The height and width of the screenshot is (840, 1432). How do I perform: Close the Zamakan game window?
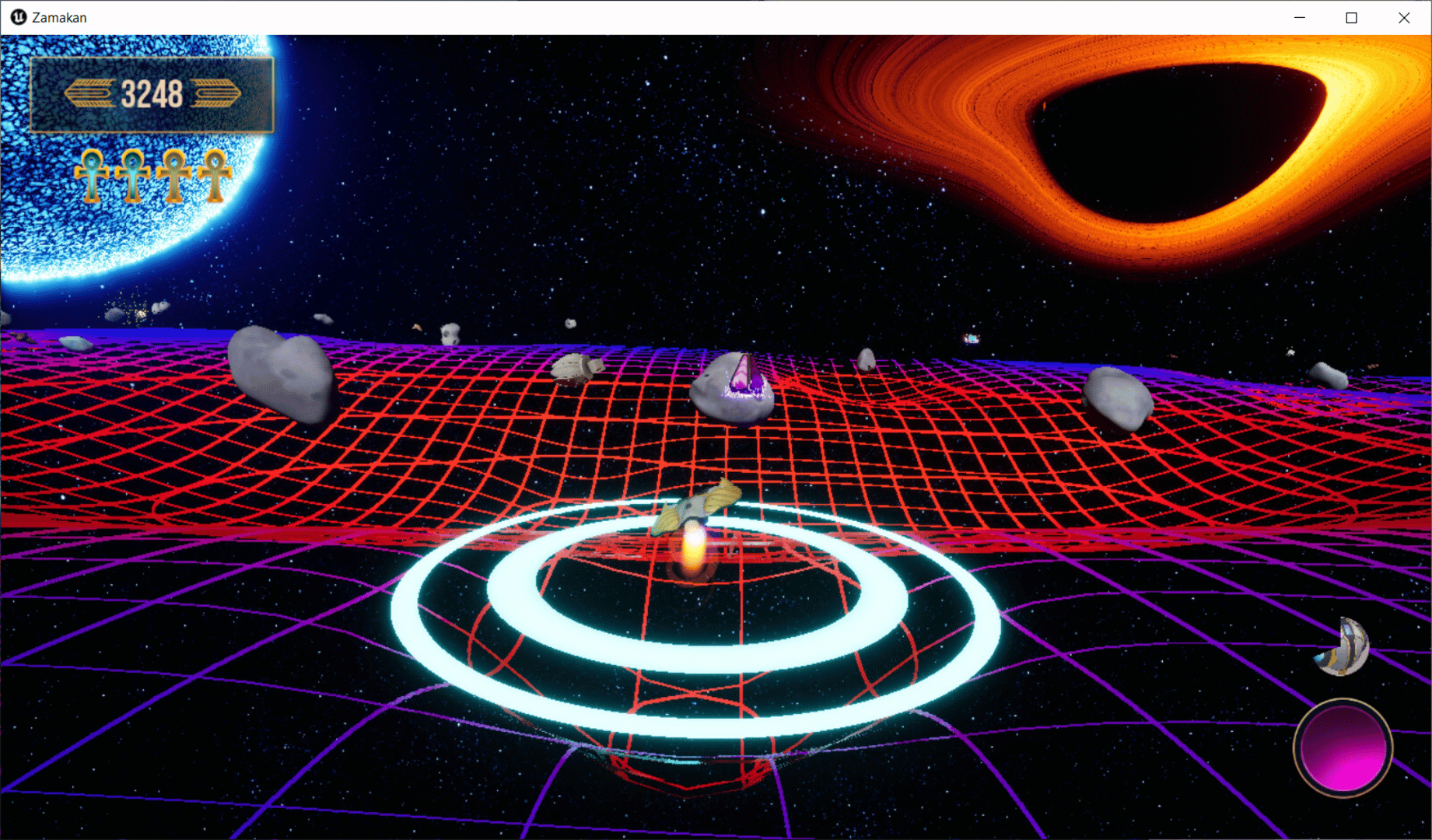[x=1403, y=17]
